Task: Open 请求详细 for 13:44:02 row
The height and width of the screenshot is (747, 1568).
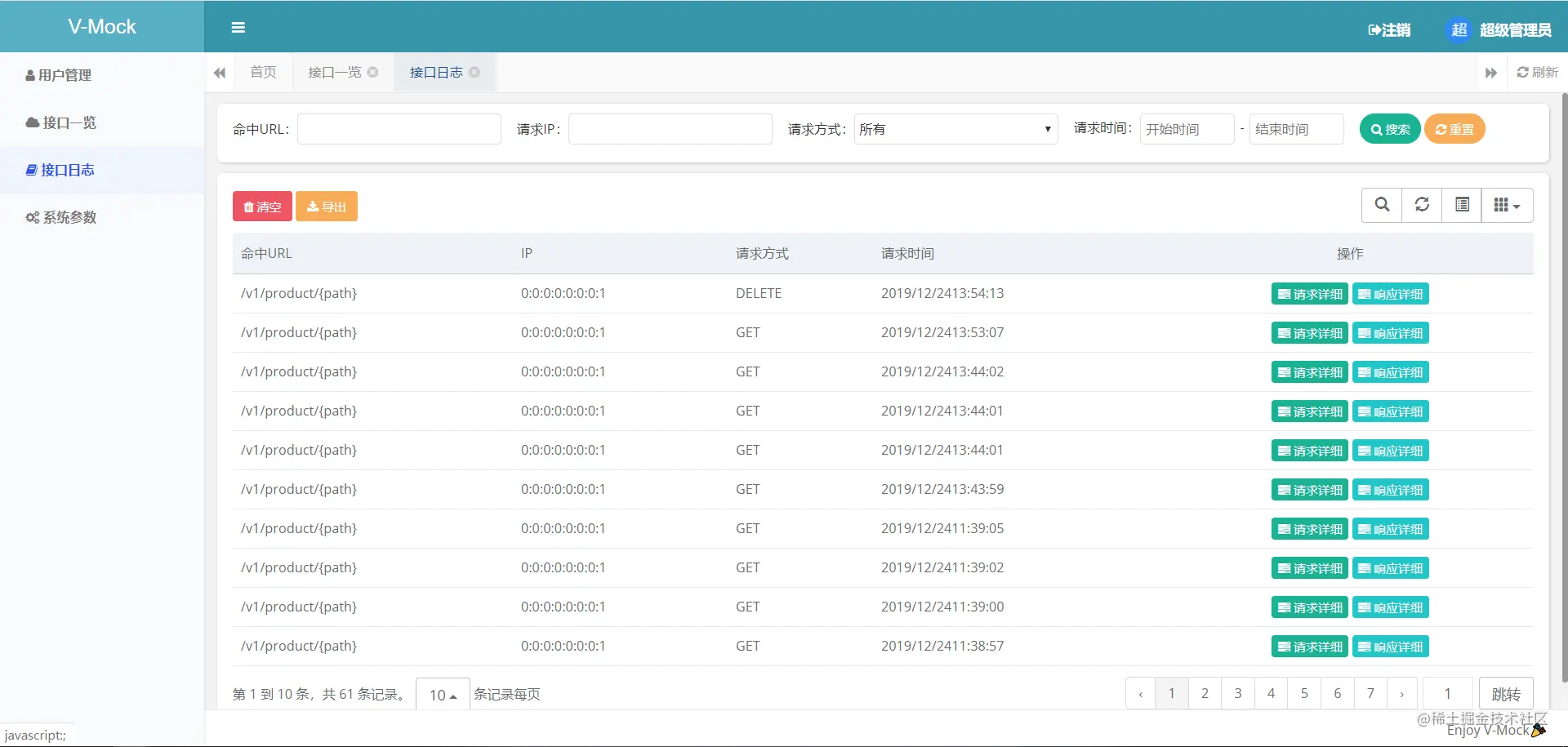Action: pyautogui.click(x=1310, y=372)
